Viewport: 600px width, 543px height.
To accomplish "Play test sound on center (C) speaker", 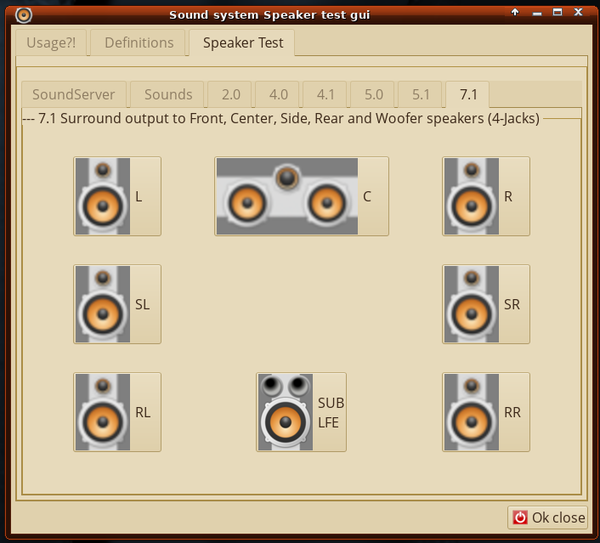I will 301,196.
